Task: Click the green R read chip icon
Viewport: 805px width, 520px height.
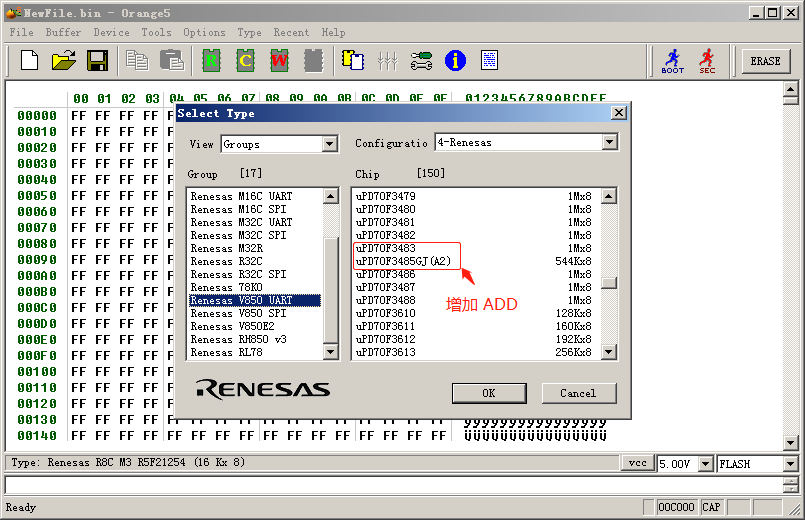Action: pos(211,61)
